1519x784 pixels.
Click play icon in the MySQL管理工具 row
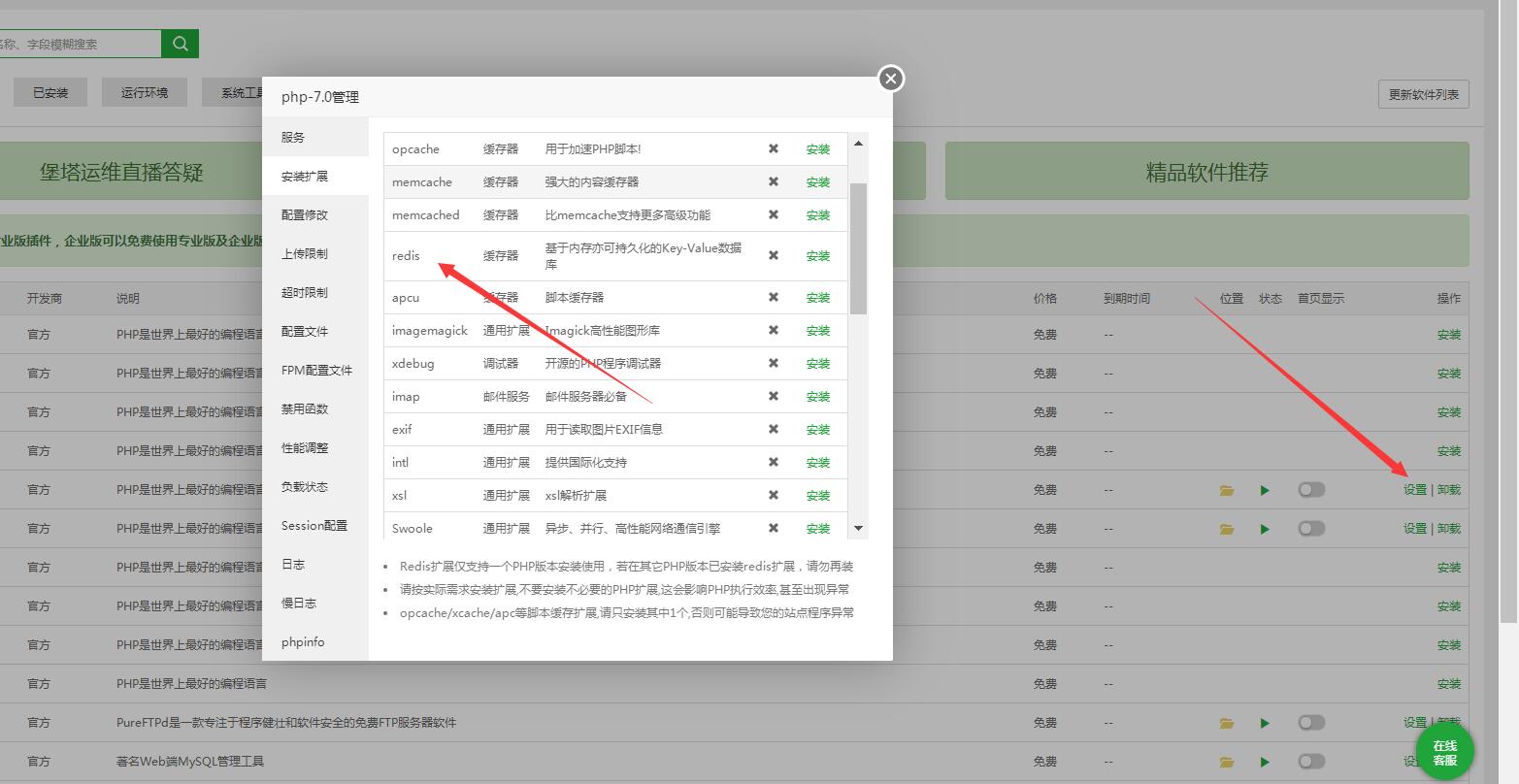coord(1265,762)
